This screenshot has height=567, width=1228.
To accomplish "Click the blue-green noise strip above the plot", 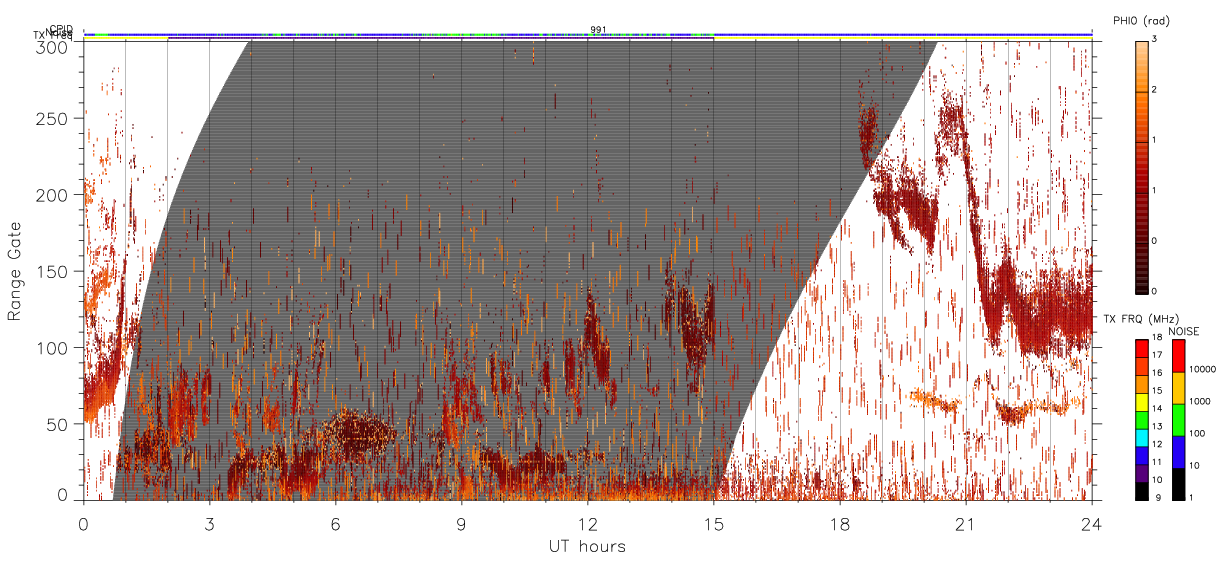I will [587, 34].
